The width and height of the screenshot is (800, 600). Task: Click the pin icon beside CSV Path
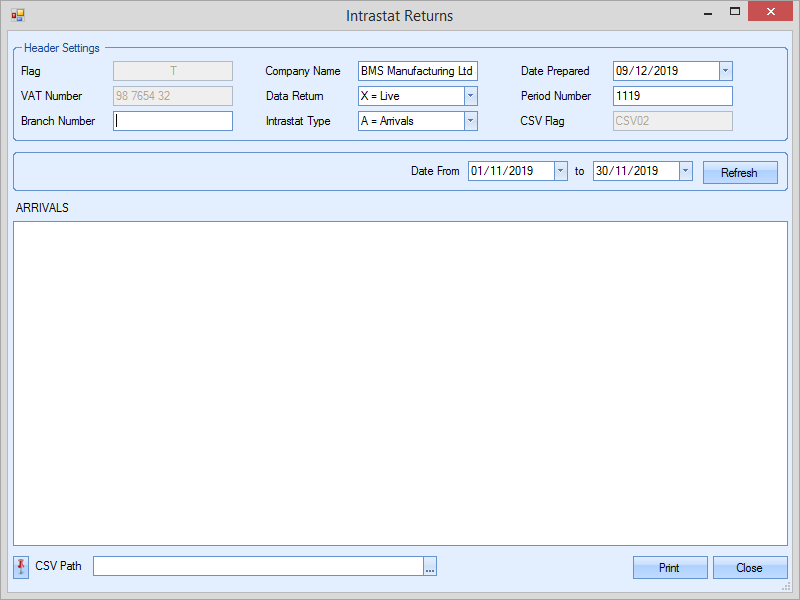click(x=22, y=567)
